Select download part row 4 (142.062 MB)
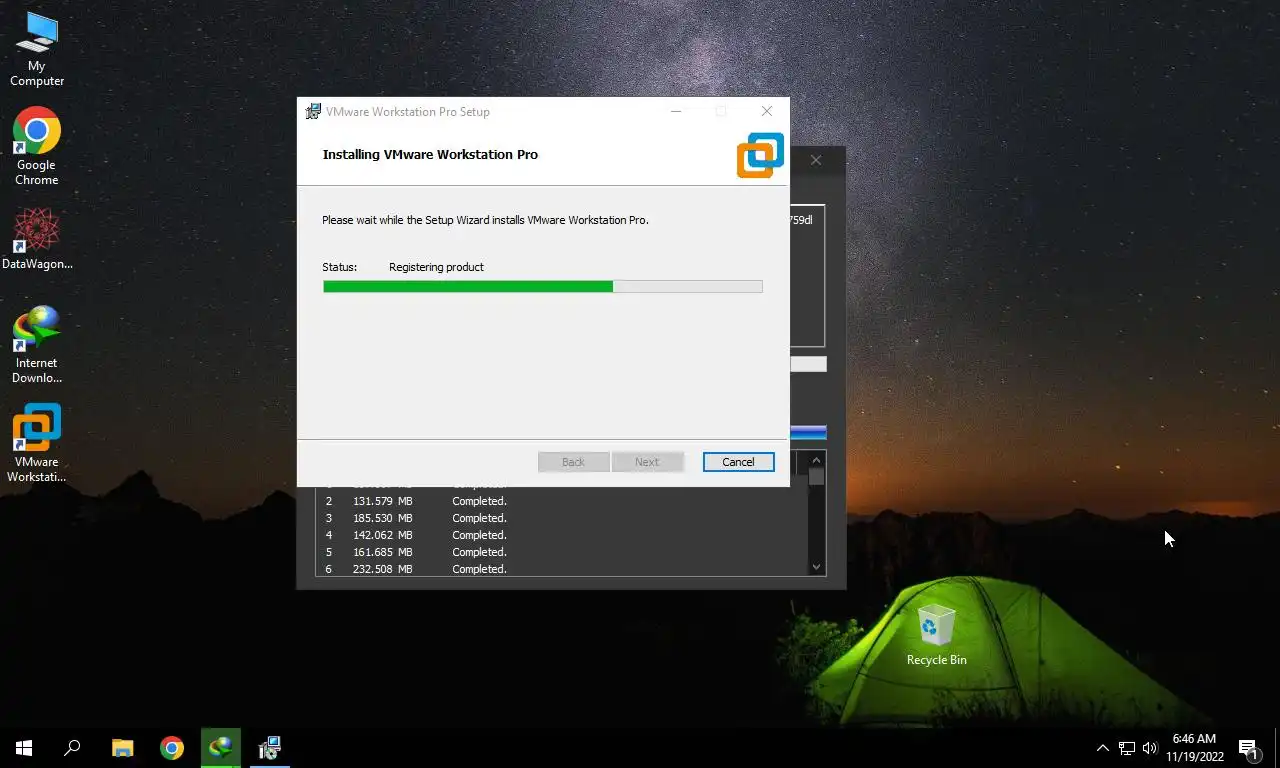 coord(561,535)
